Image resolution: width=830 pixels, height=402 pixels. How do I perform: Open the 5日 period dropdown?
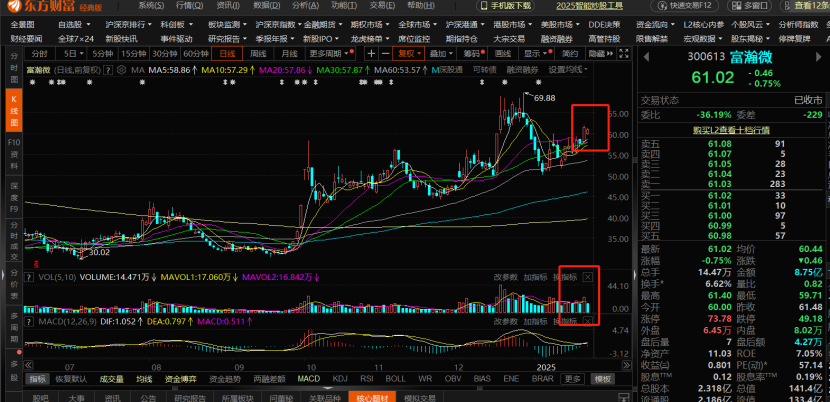(x=73, y=53)
